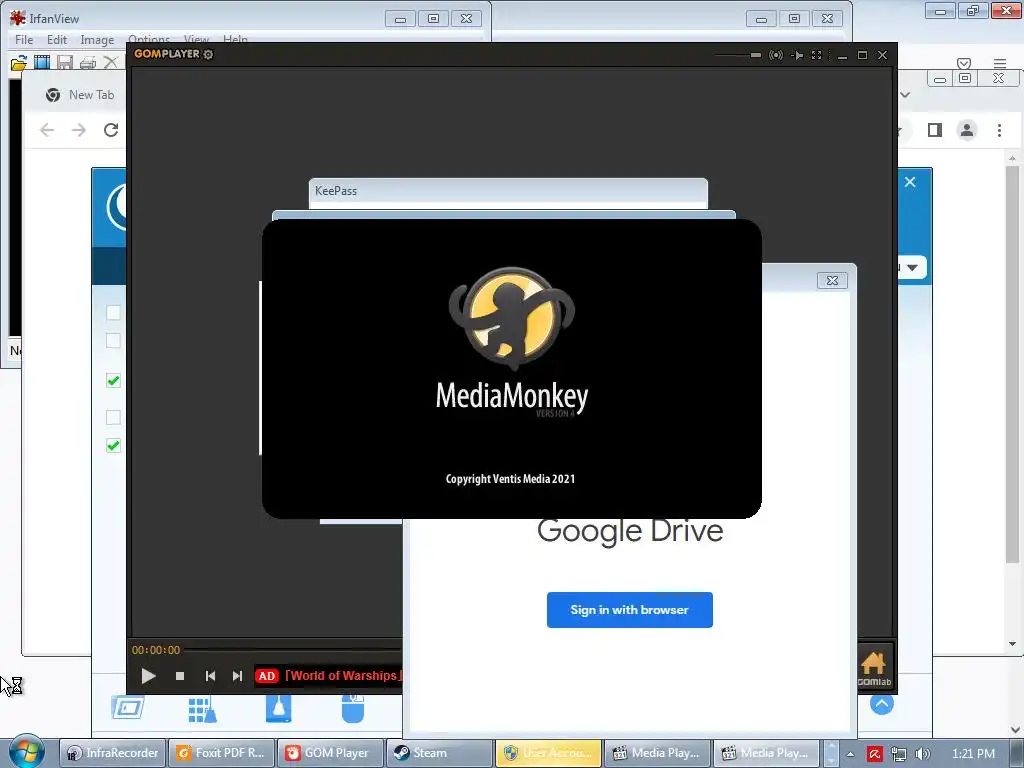Open network tray icon
Screen dimensions: 1024x768
pos(899,754)
